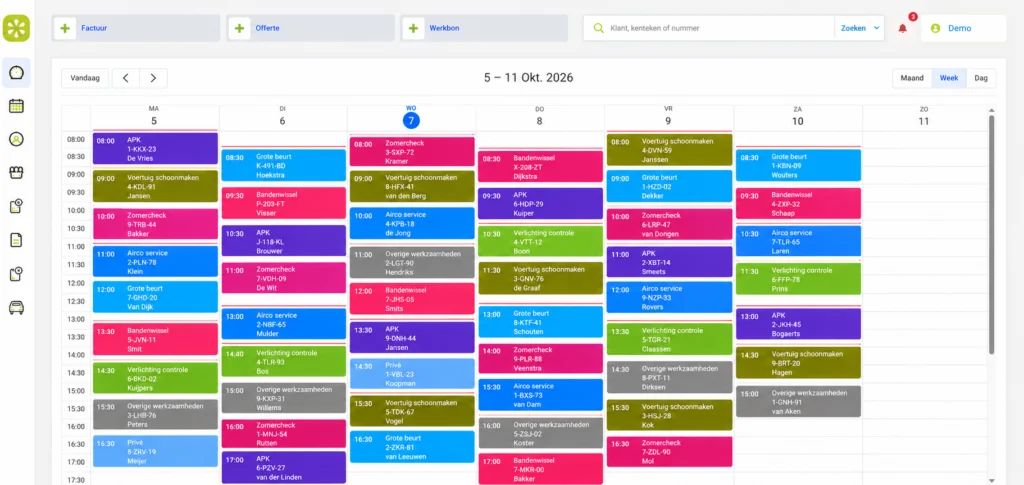Screen dimensions: 1024x485
Task: Switch to Week view
Action: pyautogui.click(x=949, y=78)
